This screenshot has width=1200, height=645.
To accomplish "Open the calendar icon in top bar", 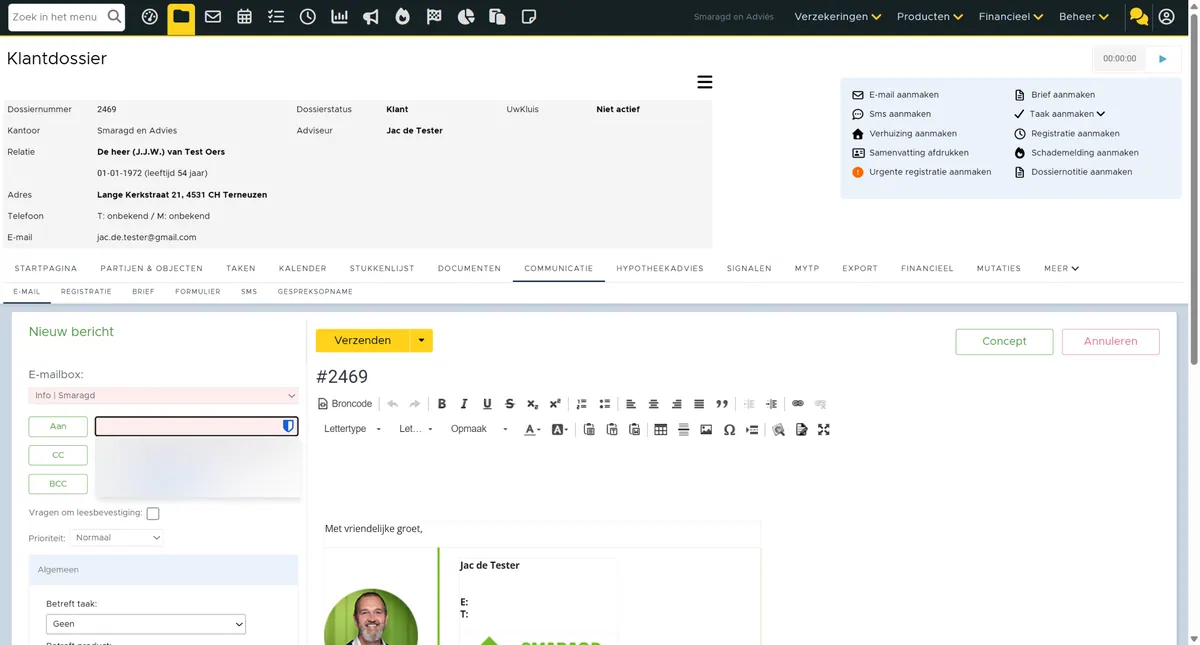I will [x=245, y=17].
